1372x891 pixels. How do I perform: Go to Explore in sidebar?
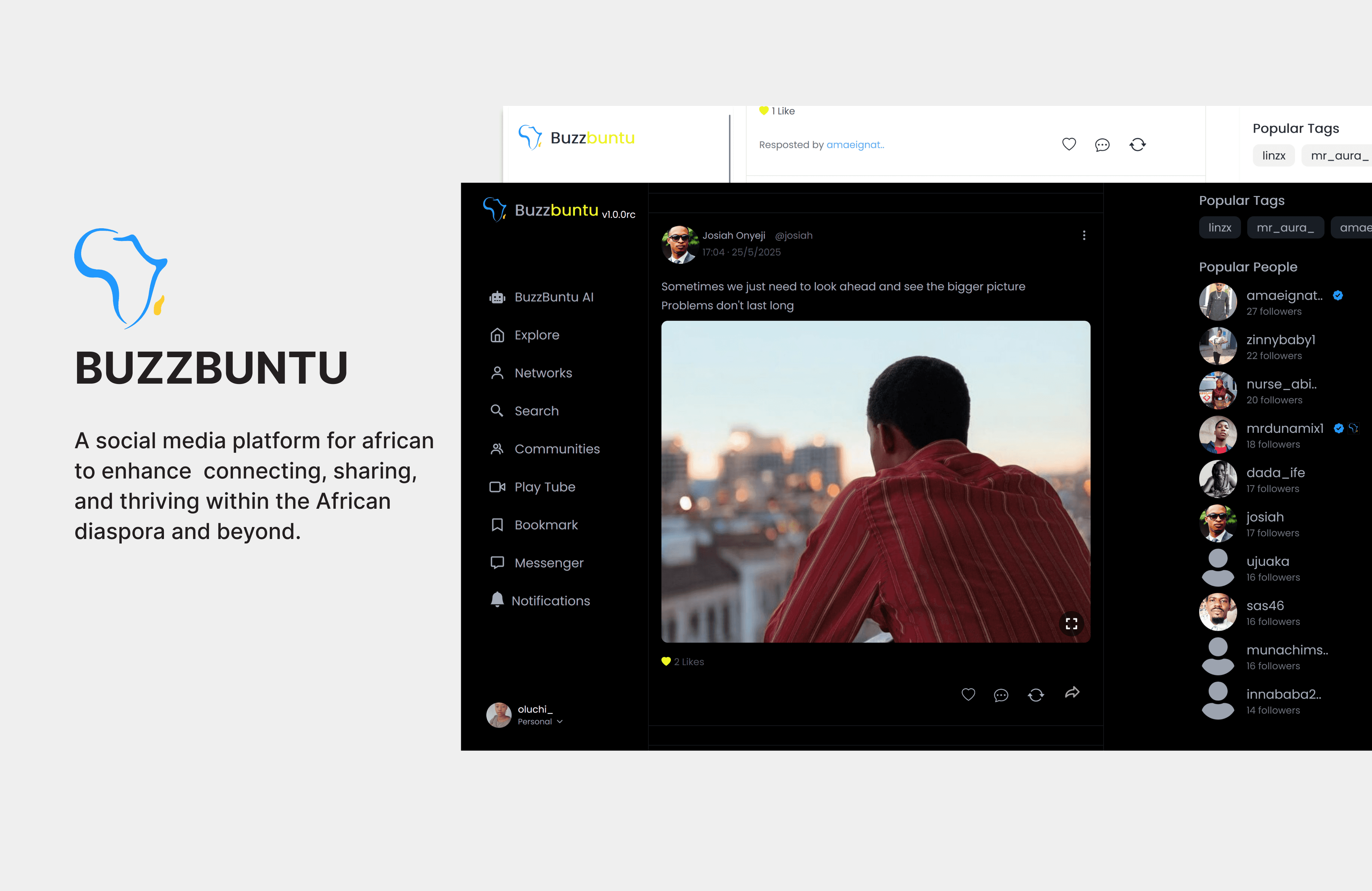pos(536,335)
